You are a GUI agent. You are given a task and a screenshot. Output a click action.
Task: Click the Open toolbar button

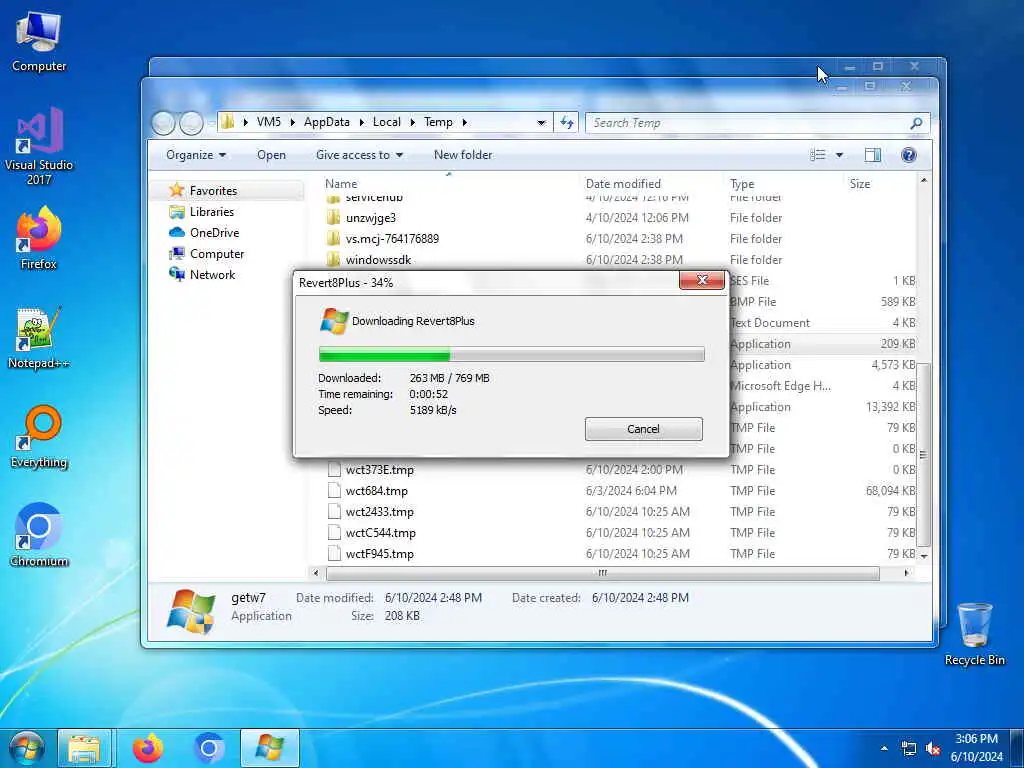(x=271, y=155)
